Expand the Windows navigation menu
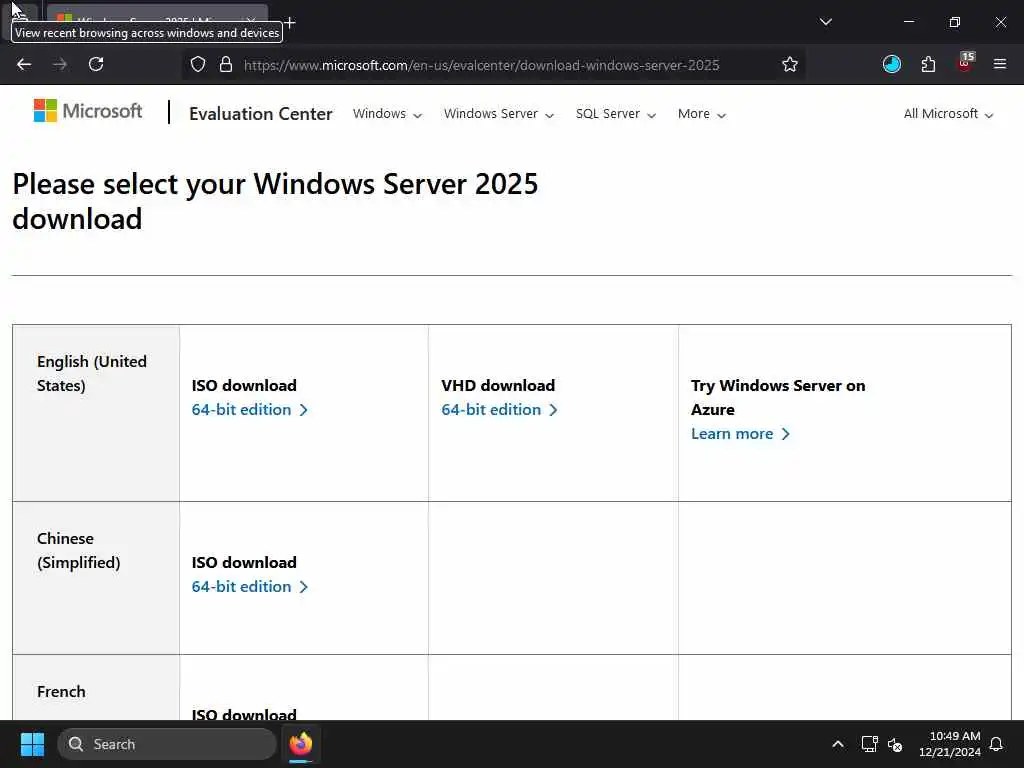This screenshot has height=768, width=1024. tap(387, 114)
